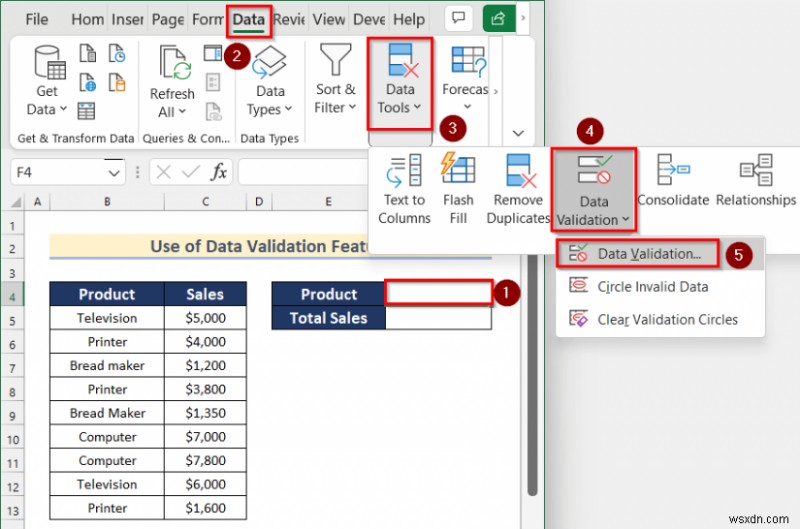Collapse the ribbon with the chevron

pos(518,134)
